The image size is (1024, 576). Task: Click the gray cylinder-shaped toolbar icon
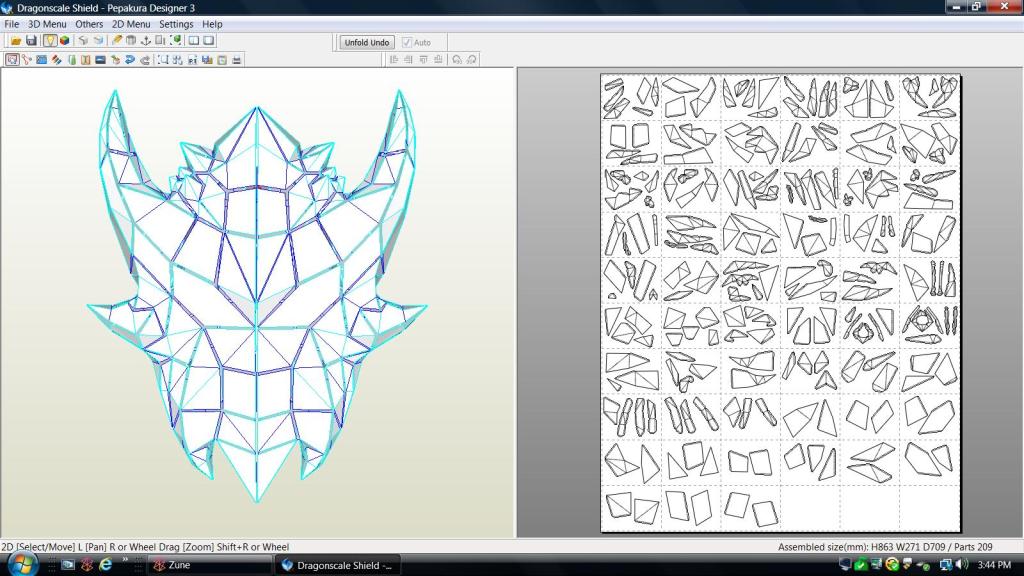131,40
